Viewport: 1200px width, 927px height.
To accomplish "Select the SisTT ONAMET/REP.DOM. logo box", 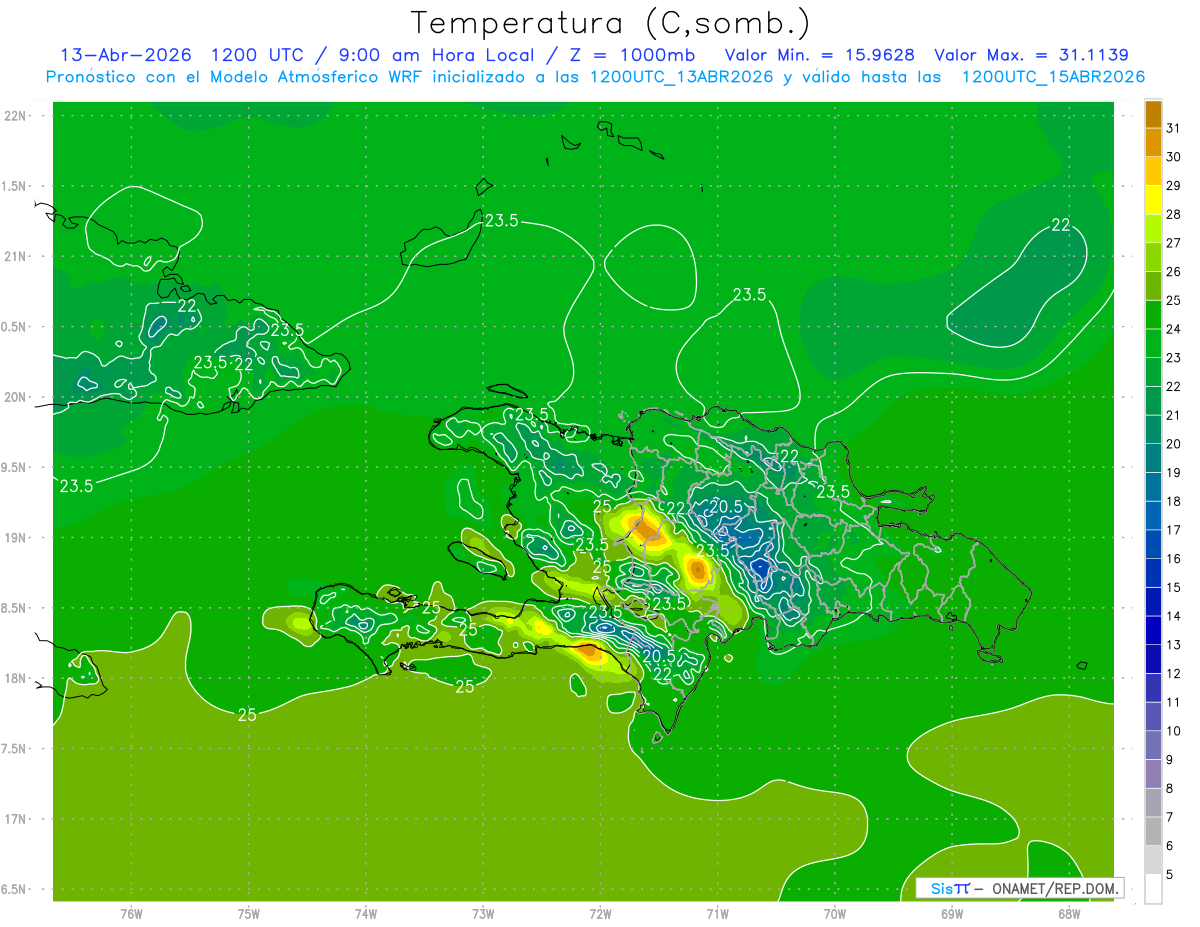I will tap(1019, 888).
